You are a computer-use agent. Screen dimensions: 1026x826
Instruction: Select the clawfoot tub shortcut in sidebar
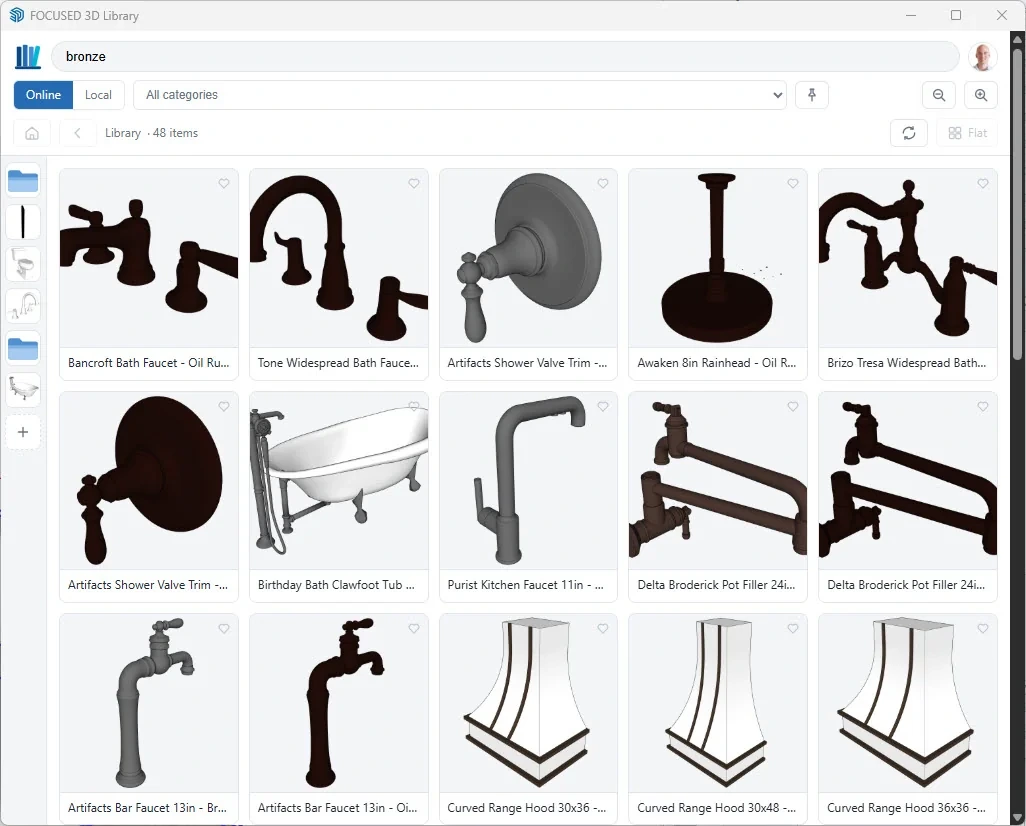(x=23, y=390)
